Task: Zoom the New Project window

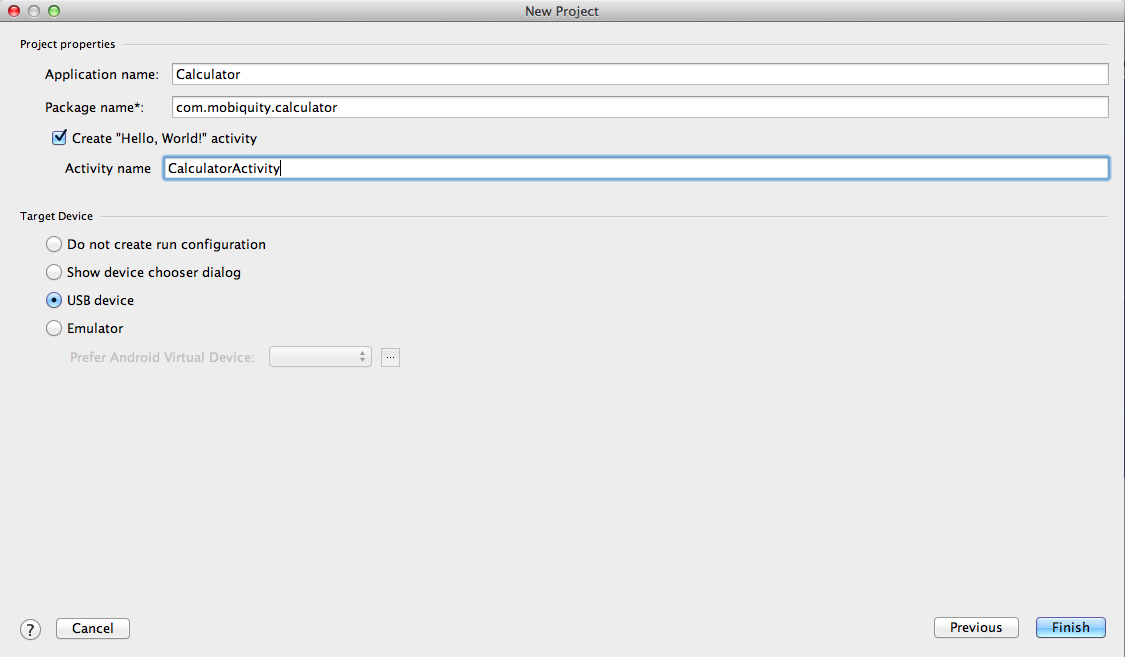Action: click(x=54, y=11)
